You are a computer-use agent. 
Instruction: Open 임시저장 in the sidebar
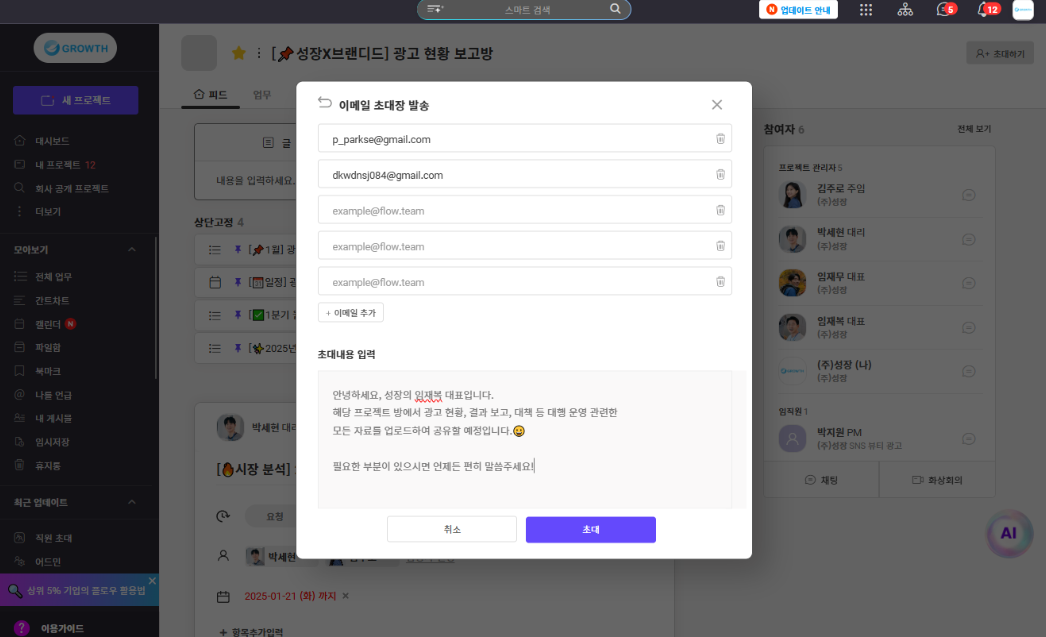click(x=52, y=442)
